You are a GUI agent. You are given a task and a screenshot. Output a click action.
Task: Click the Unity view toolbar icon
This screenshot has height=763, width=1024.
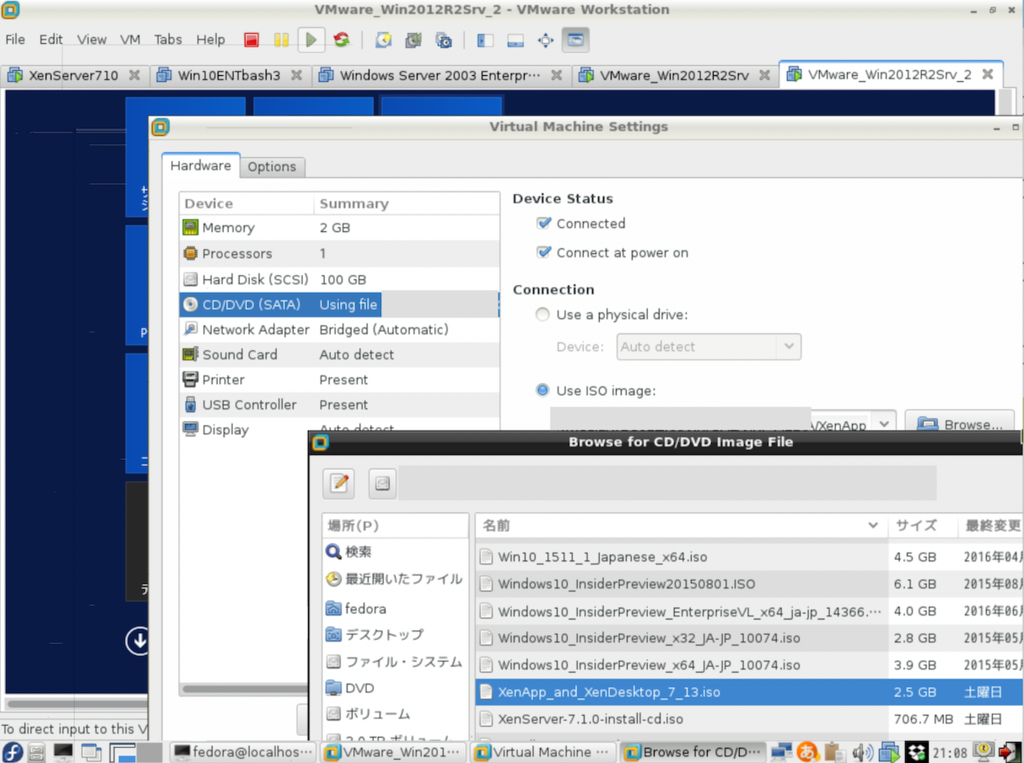(575, 41)
